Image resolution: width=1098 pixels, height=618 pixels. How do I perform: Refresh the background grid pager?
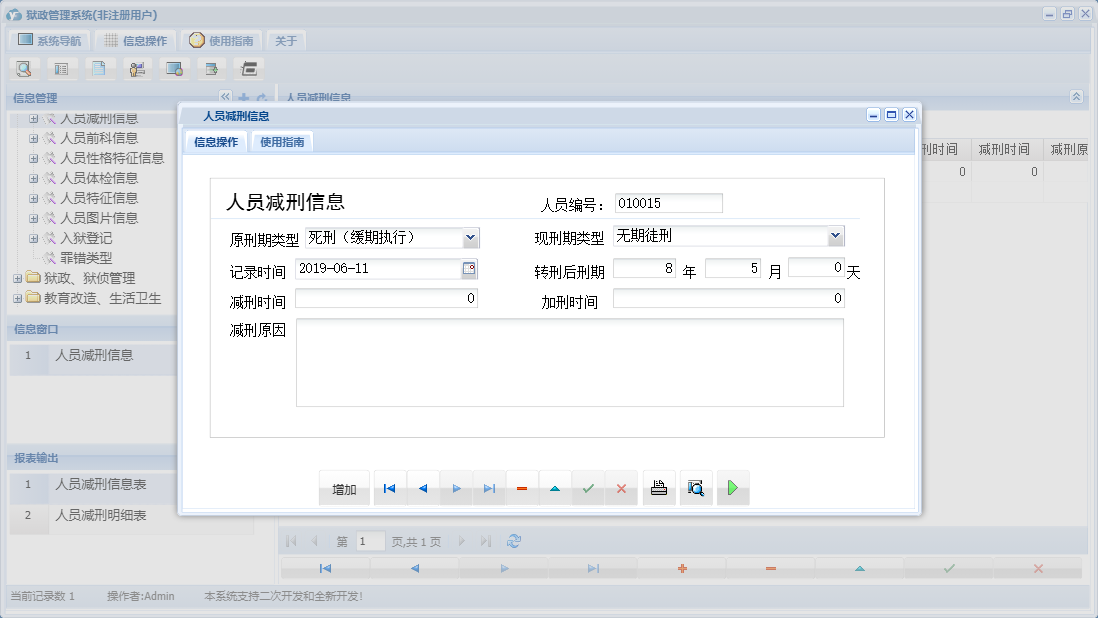click(514, 541)
